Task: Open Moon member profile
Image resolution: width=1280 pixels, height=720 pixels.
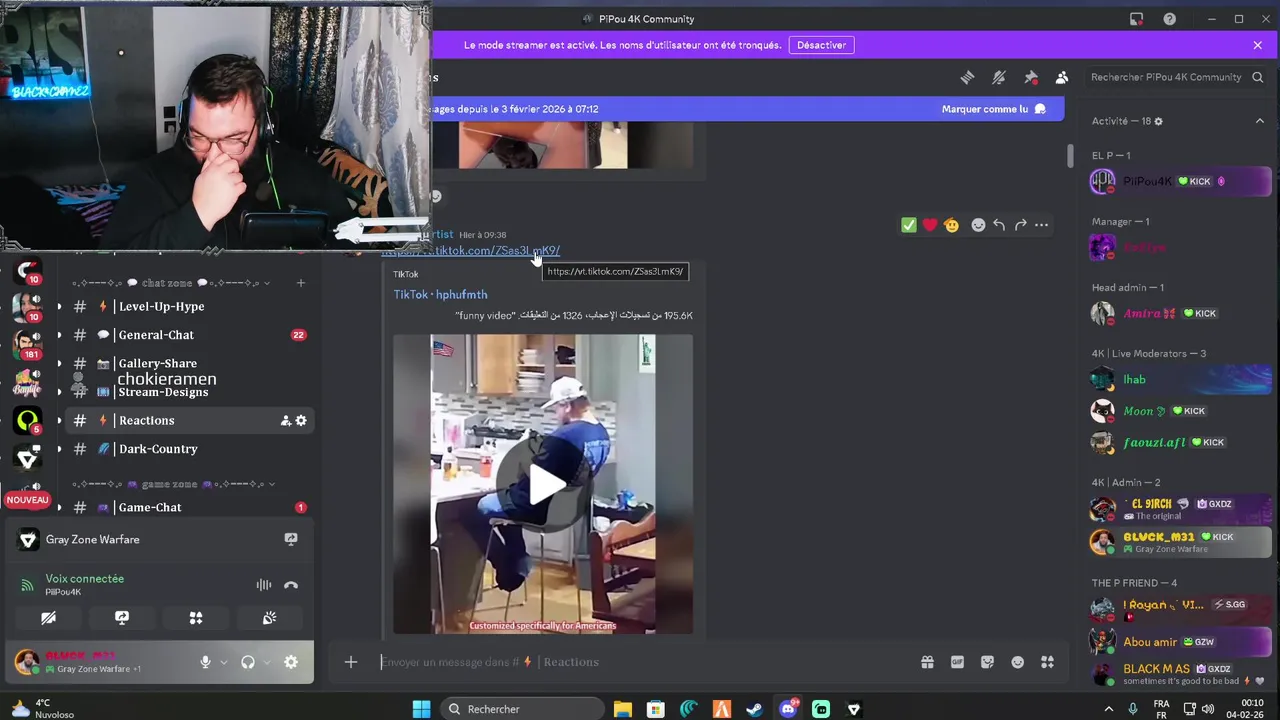Action: point(1180,411)
